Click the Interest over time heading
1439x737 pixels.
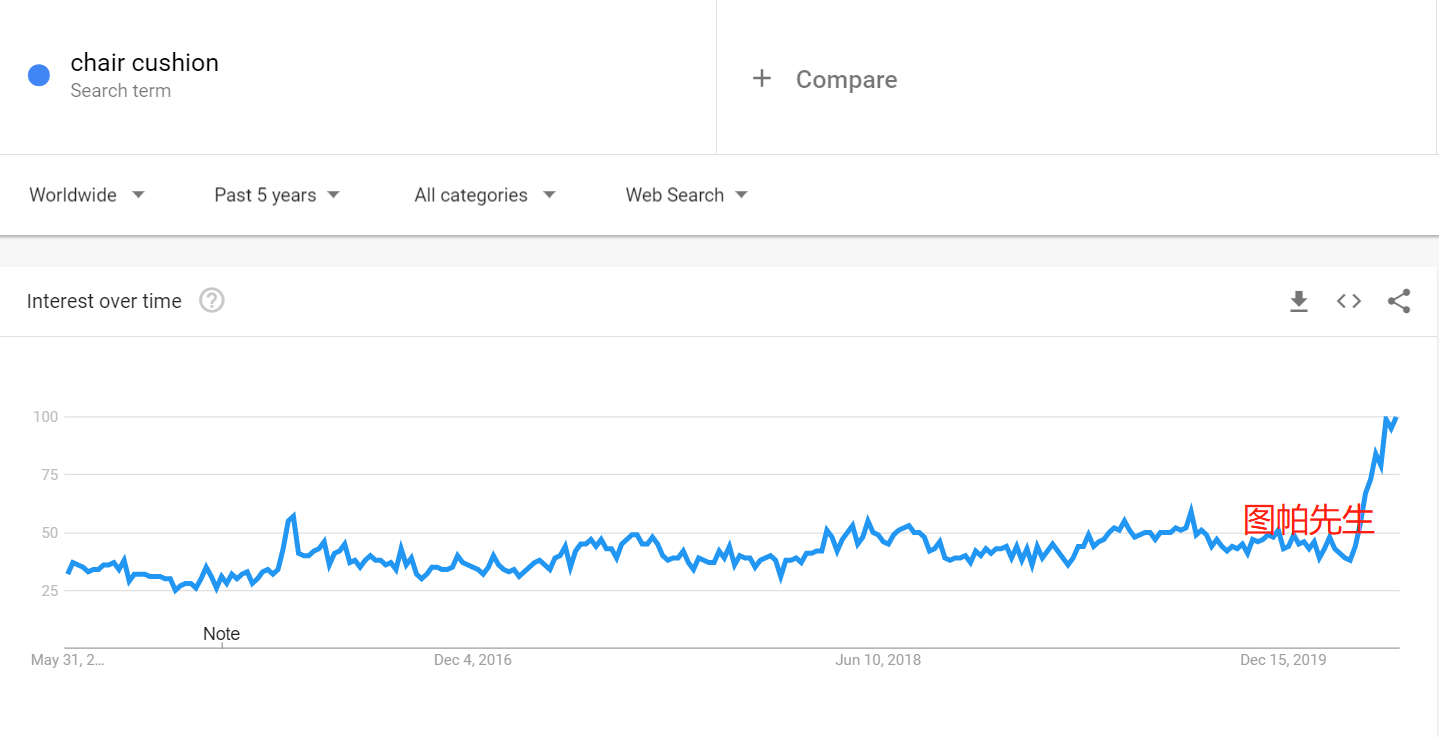pos(104,301)
